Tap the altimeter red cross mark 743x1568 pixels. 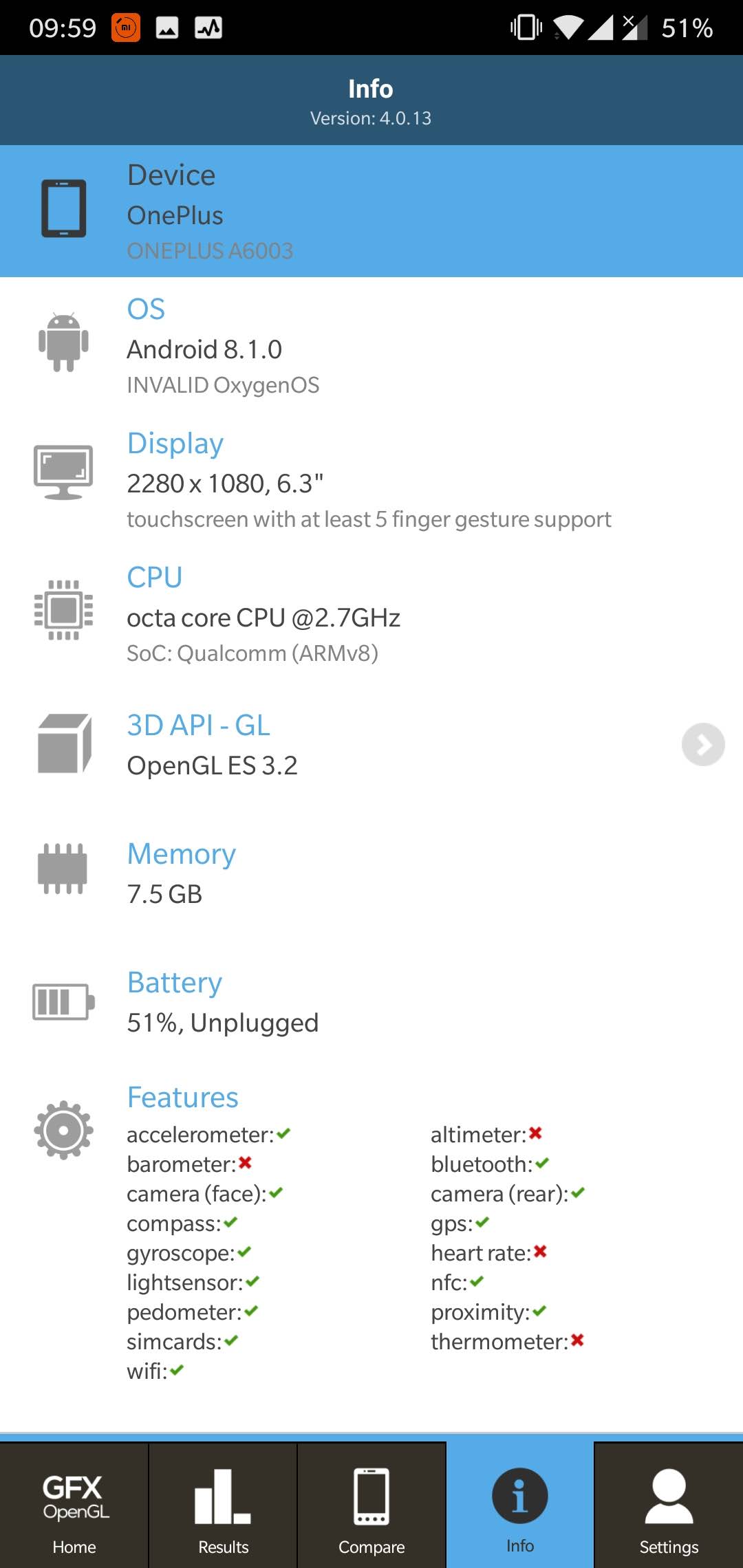536,1133
